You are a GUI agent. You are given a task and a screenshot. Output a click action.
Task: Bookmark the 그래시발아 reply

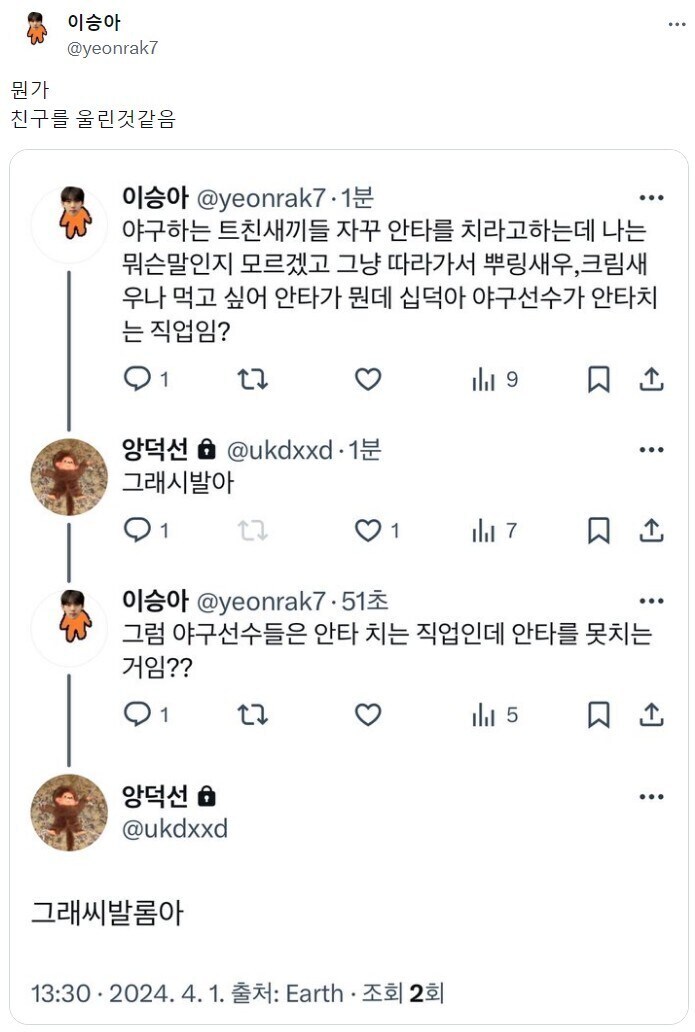pos(598,530)
